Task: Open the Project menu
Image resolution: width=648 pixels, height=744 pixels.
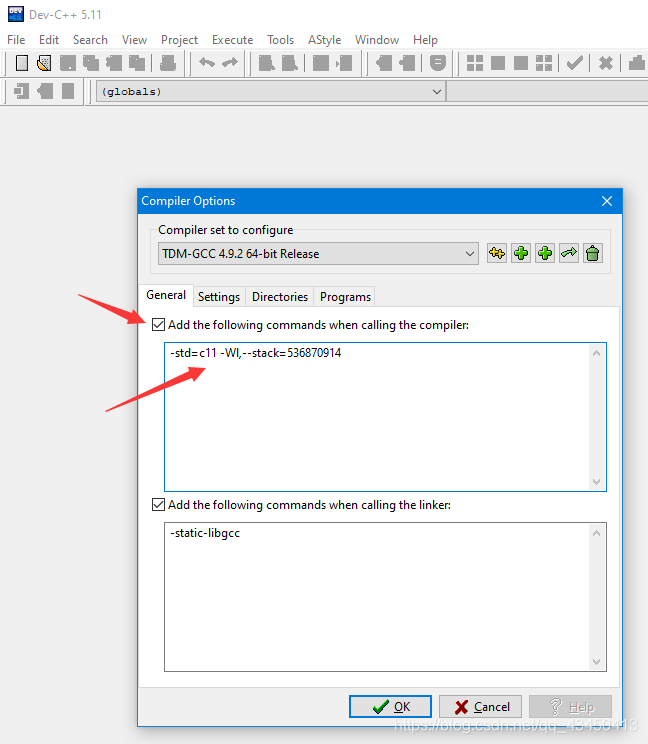Action: coord(179,40)
